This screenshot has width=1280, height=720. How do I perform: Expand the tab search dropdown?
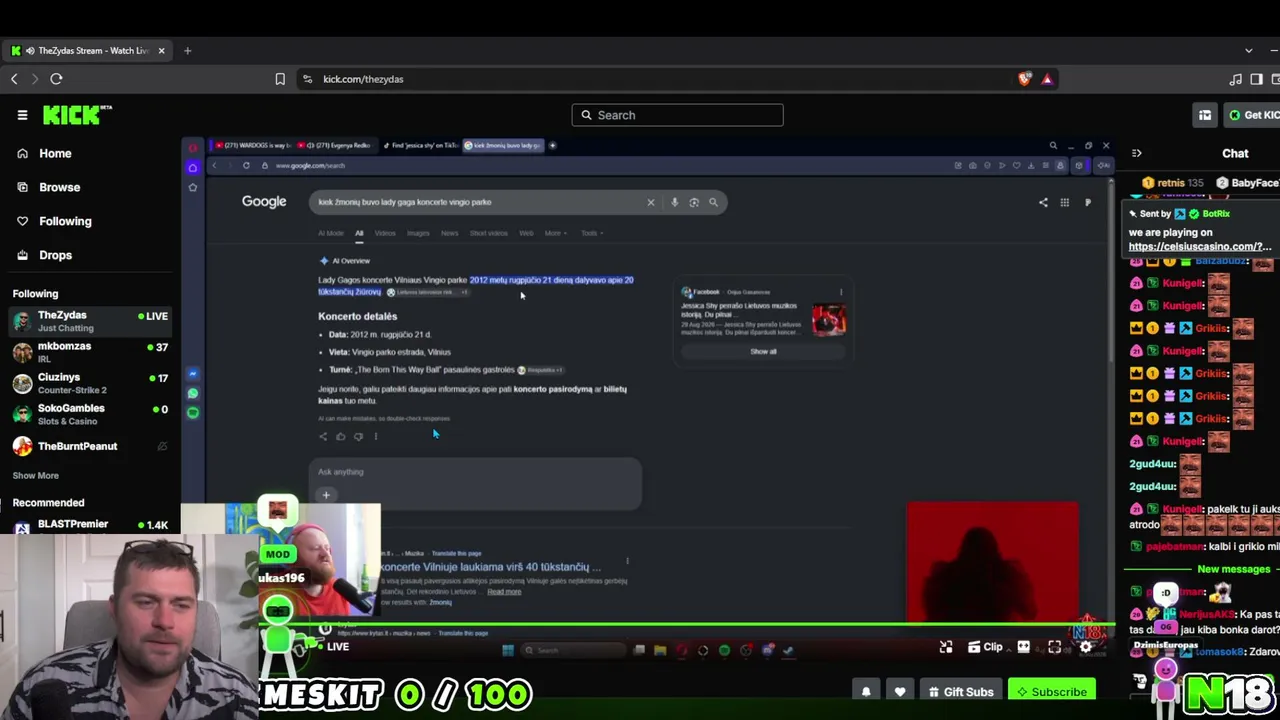point(1248,50)
